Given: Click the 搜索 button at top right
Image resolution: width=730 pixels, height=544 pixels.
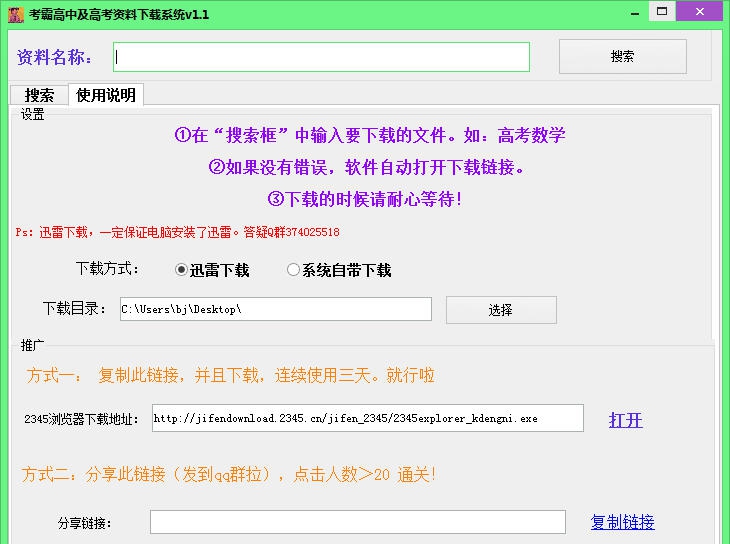Looking at the screenshot, I should (622, 56).
